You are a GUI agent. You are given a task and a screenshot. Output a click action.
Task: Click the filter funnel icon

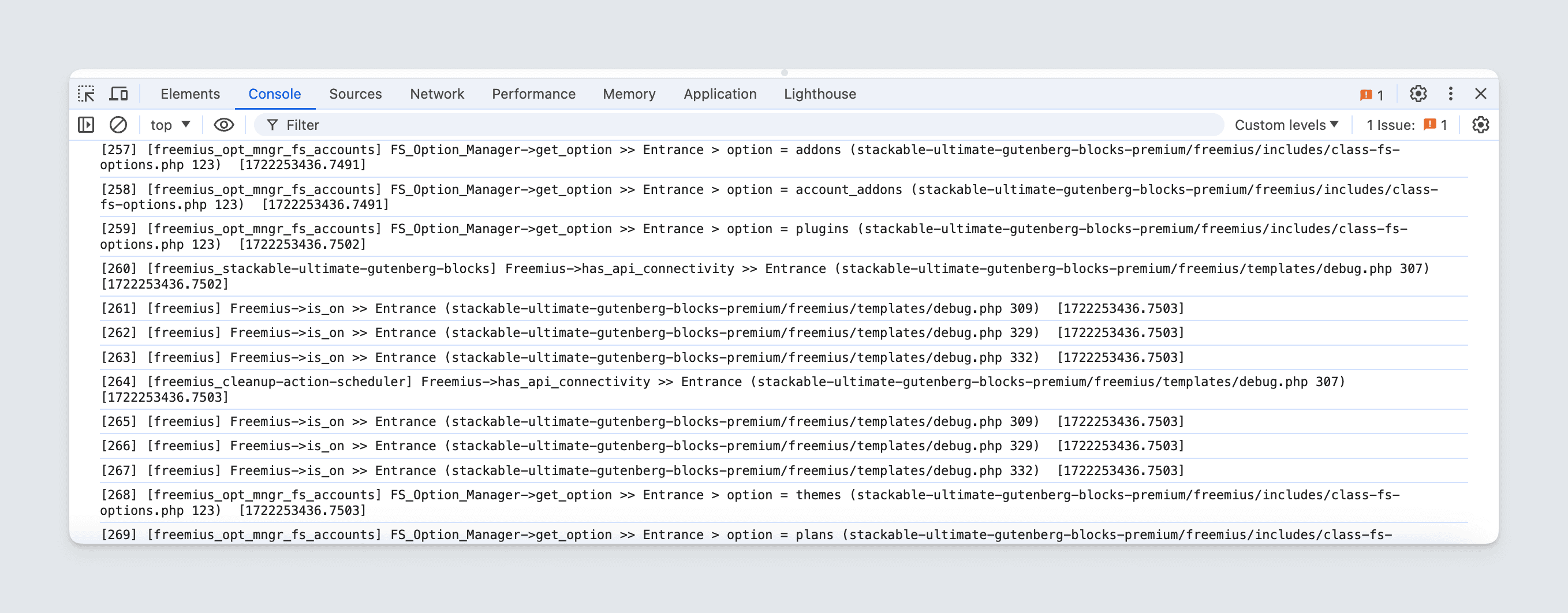click(x=272, y=125)
